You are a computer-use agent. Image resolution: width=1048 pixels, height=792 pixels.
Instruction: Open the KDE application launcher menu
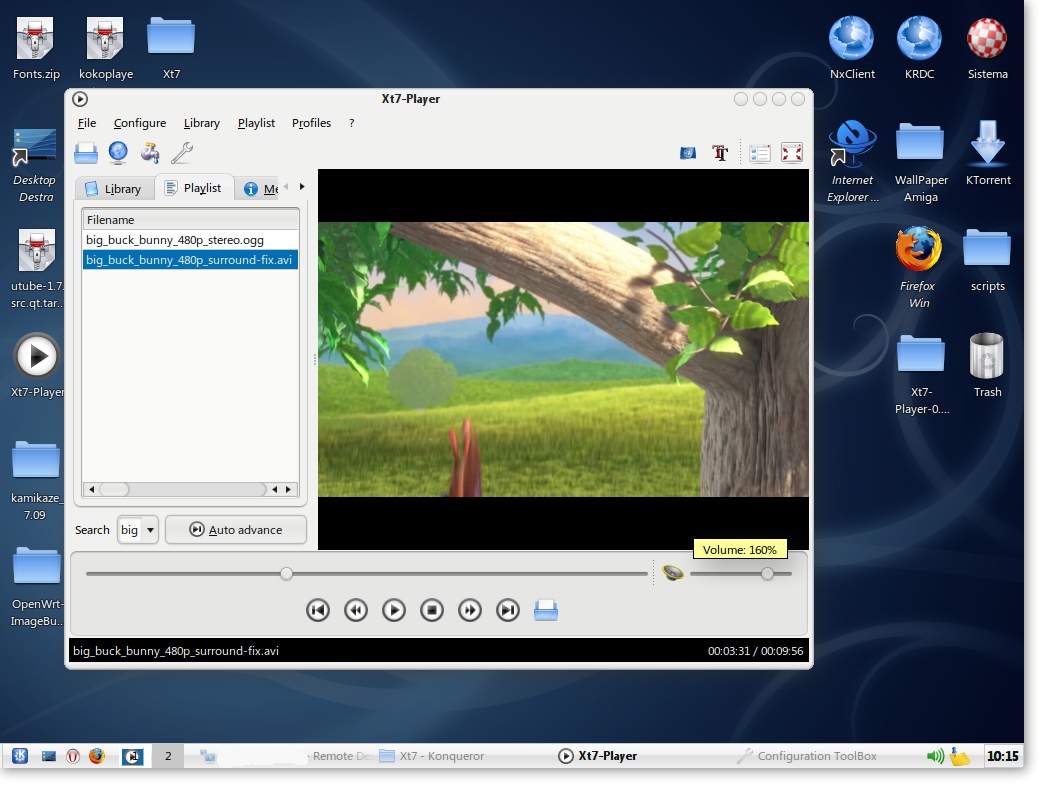tap(20, 756)
